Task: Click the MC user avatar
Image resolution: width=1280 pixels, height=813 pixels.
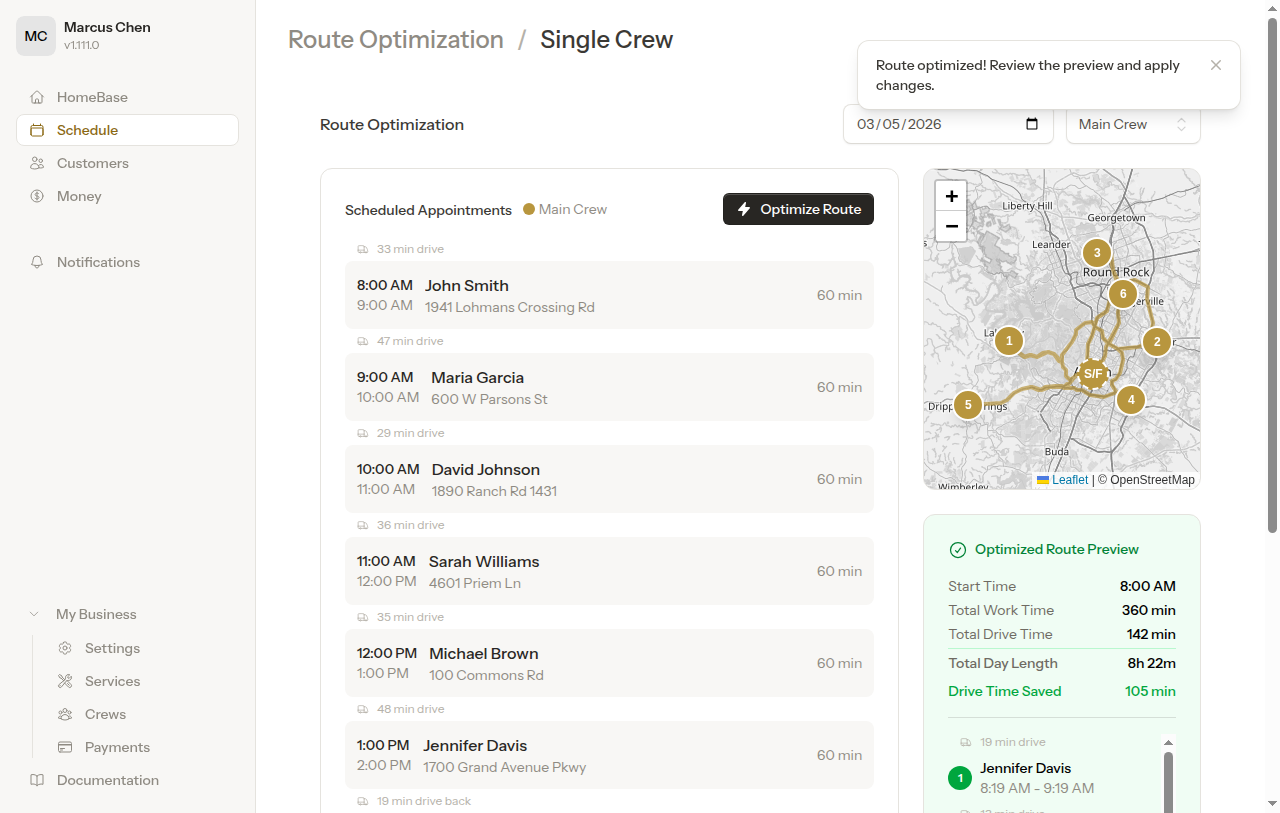Action: [36, 36]
